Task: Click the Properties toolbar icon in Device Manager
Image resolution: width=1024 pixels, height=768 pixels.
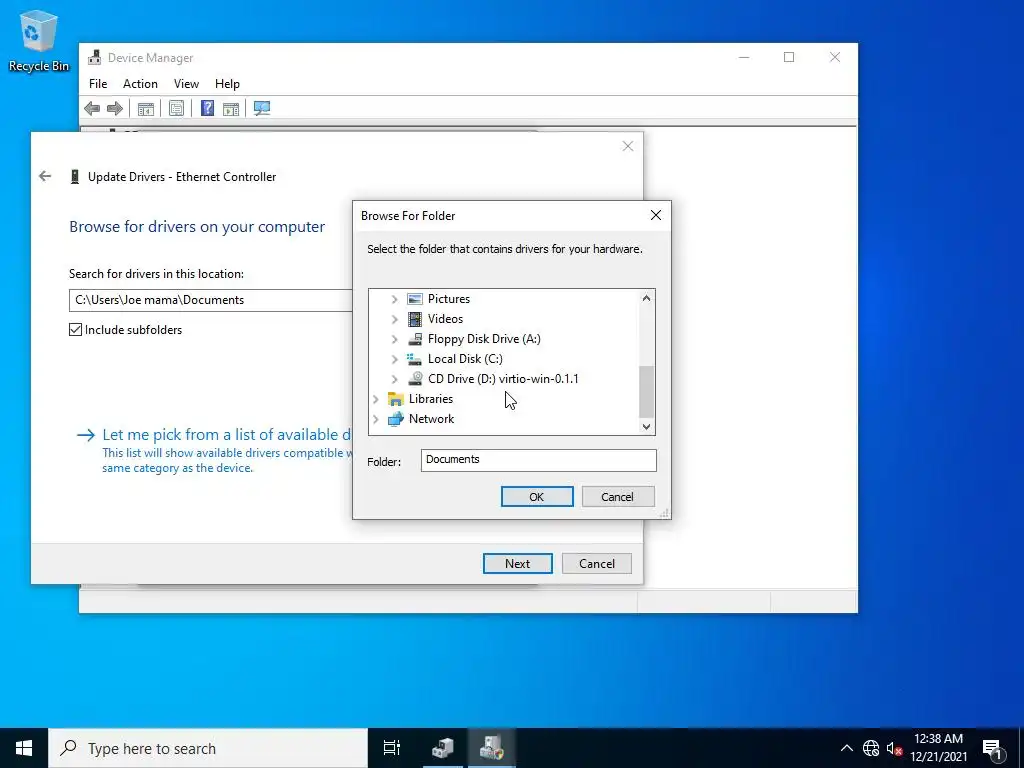Action: [x=176, y=108]
